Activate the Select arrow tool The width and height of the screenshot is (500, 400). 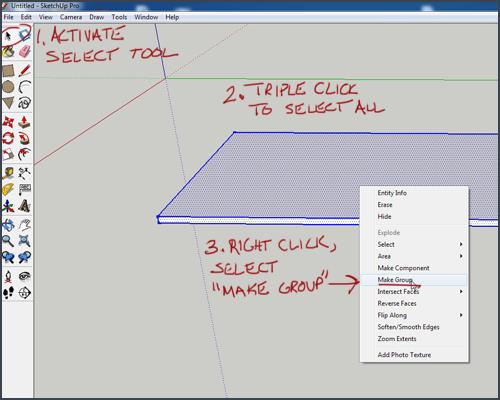point(8,36)
